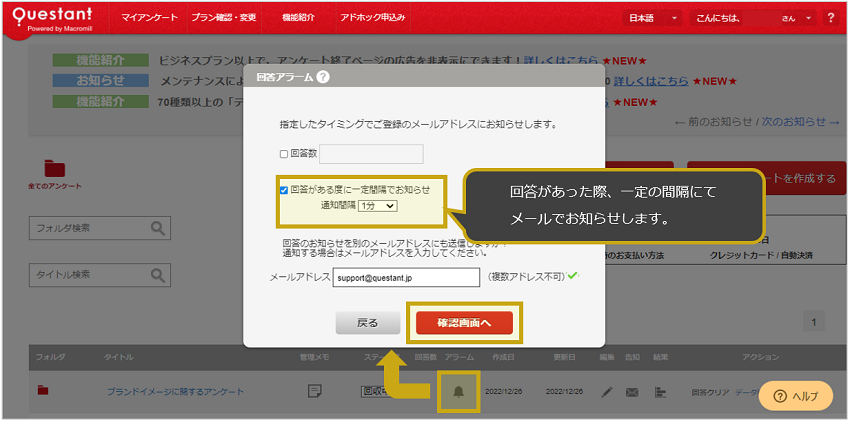Click the help question mark beside 回答アラーム title
The image size is (850, 422).
tap(323, 77)
